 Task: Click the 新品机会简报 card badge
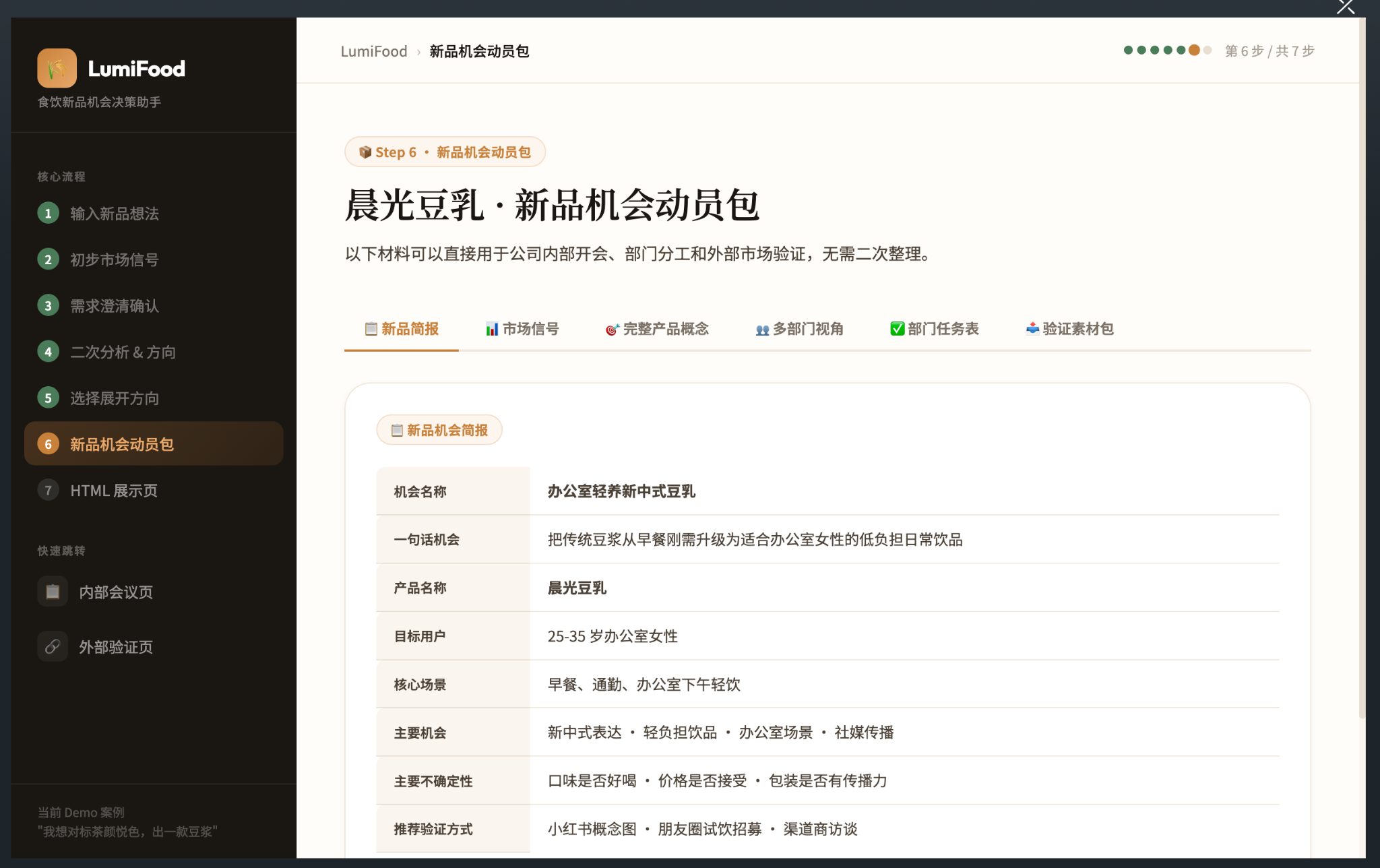click(x=439, y=430)
